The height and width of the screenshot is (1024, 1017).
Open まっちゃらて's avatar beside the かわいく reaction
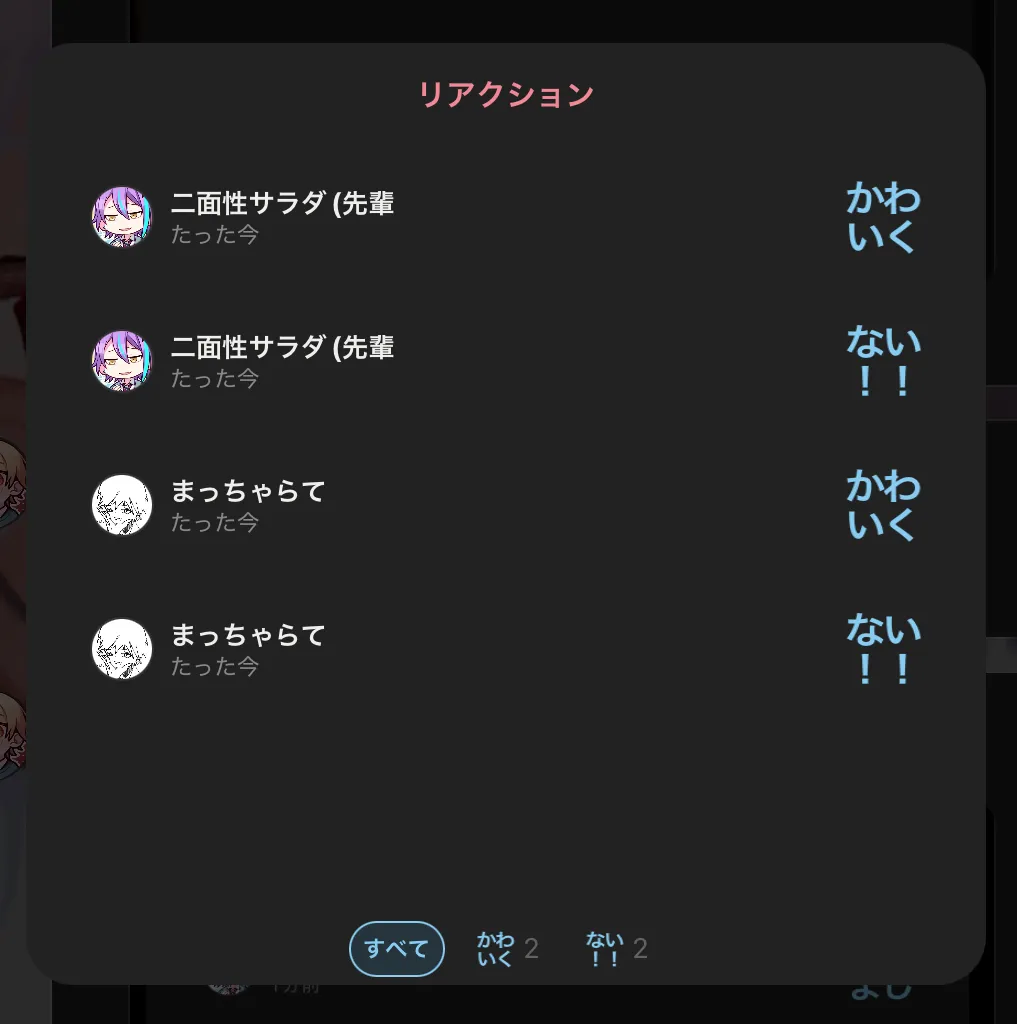click(122, 505)
